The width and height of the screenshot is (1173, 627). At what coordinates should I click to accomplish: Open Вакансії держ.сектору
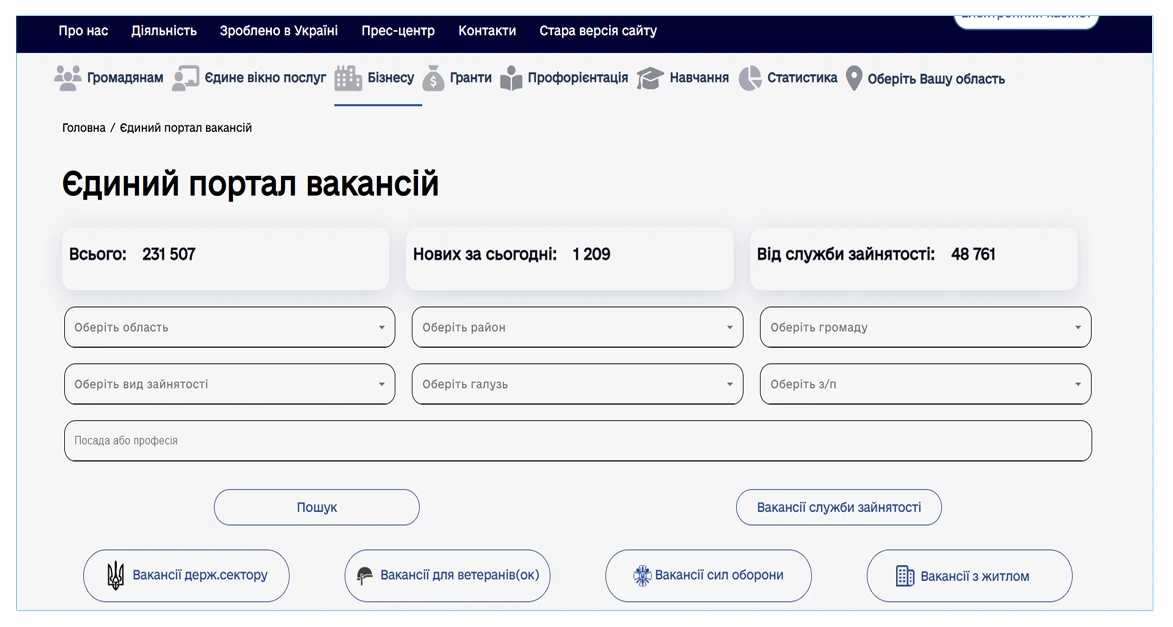click(186, 575)
